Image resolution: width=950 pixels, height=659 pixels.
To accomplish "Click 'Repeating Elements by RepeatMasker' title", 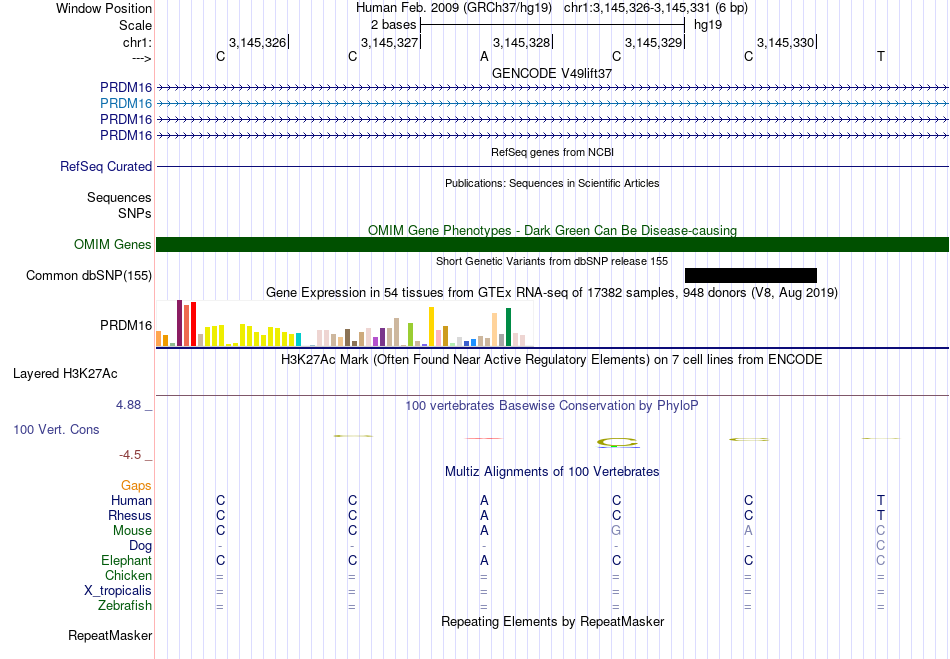I will [x=552, y=621].
